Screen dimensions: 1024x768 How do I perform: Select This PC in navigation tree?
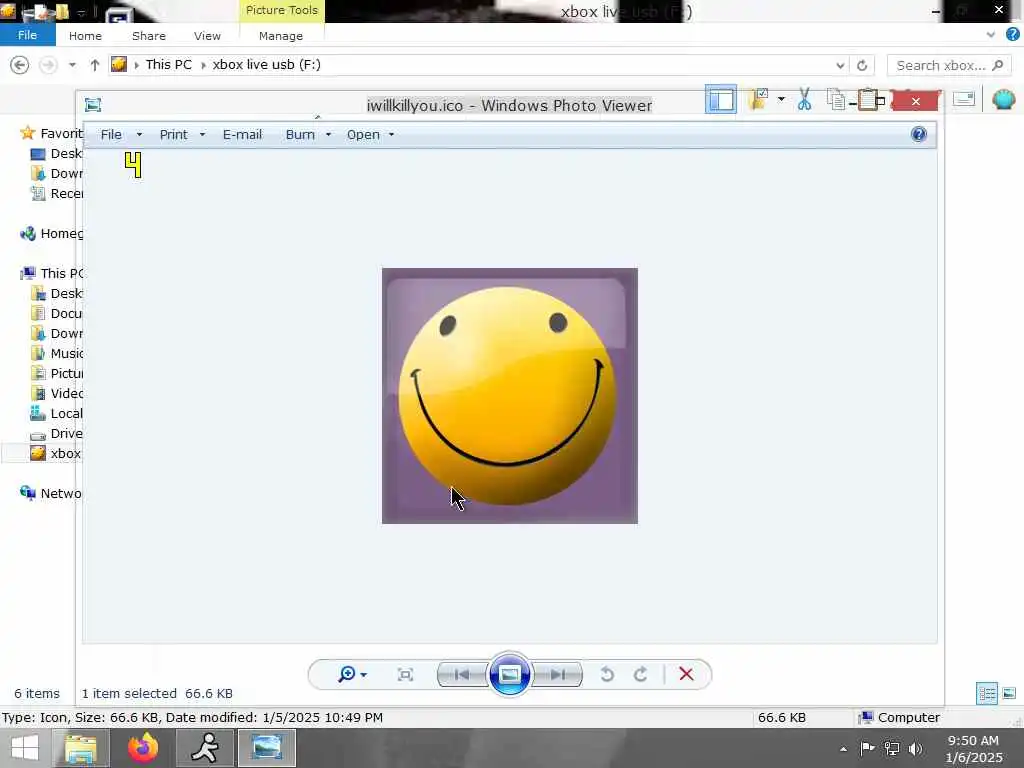tap(52, 274)
